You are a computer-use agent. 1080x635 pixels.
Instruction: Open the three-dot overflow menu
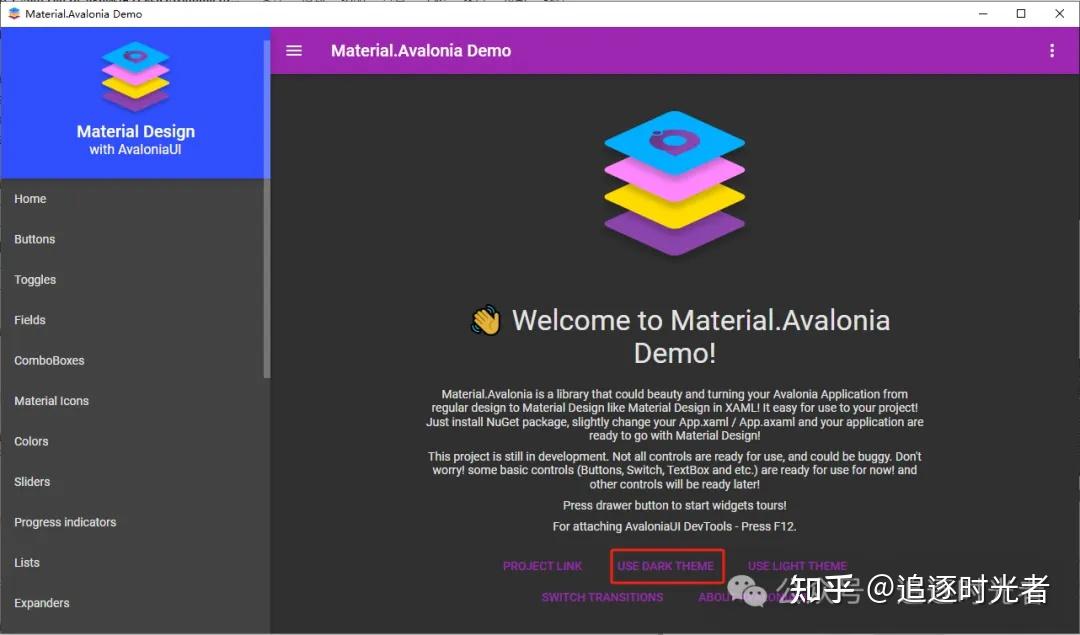coord(1053,50)
